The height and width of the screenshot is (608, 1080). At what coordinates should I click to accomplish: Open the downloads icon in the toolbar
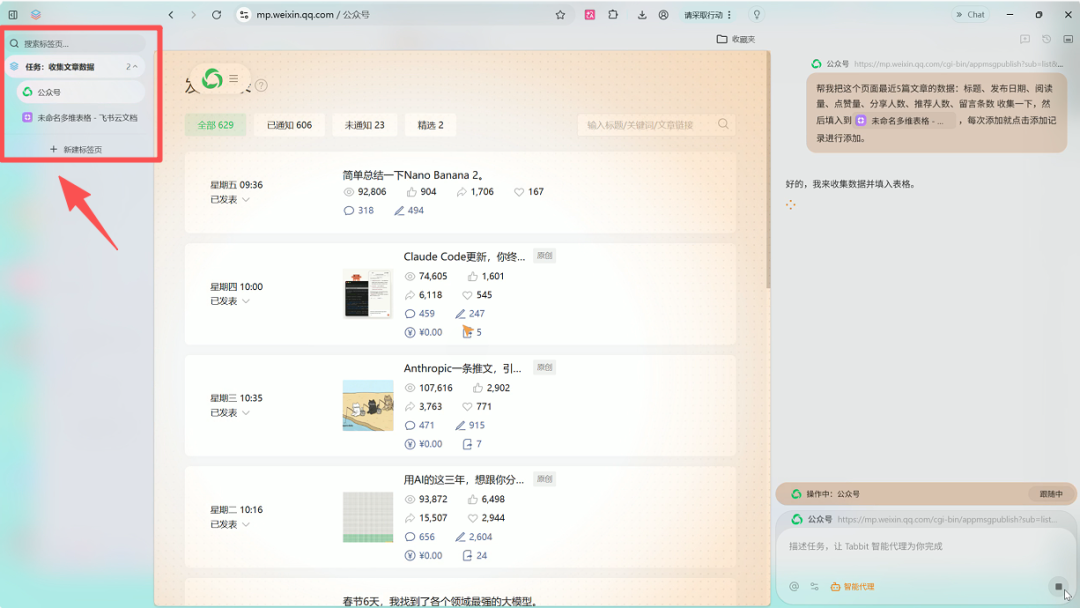tap(643, 14)
